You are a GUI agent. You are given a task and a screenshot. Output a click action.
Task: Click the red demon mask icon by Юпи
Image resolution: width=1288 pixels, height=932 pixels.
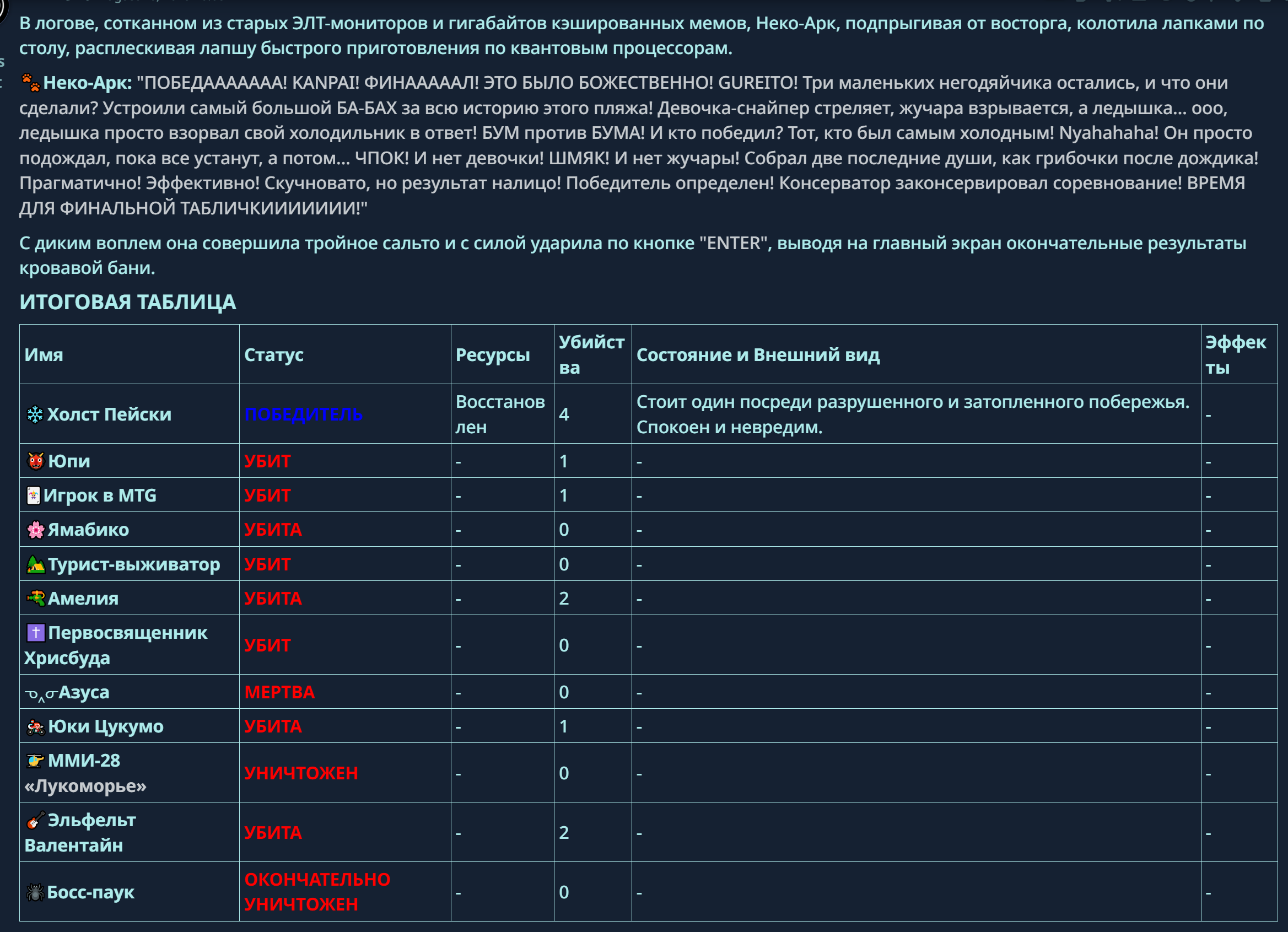(x=36, y=461)
